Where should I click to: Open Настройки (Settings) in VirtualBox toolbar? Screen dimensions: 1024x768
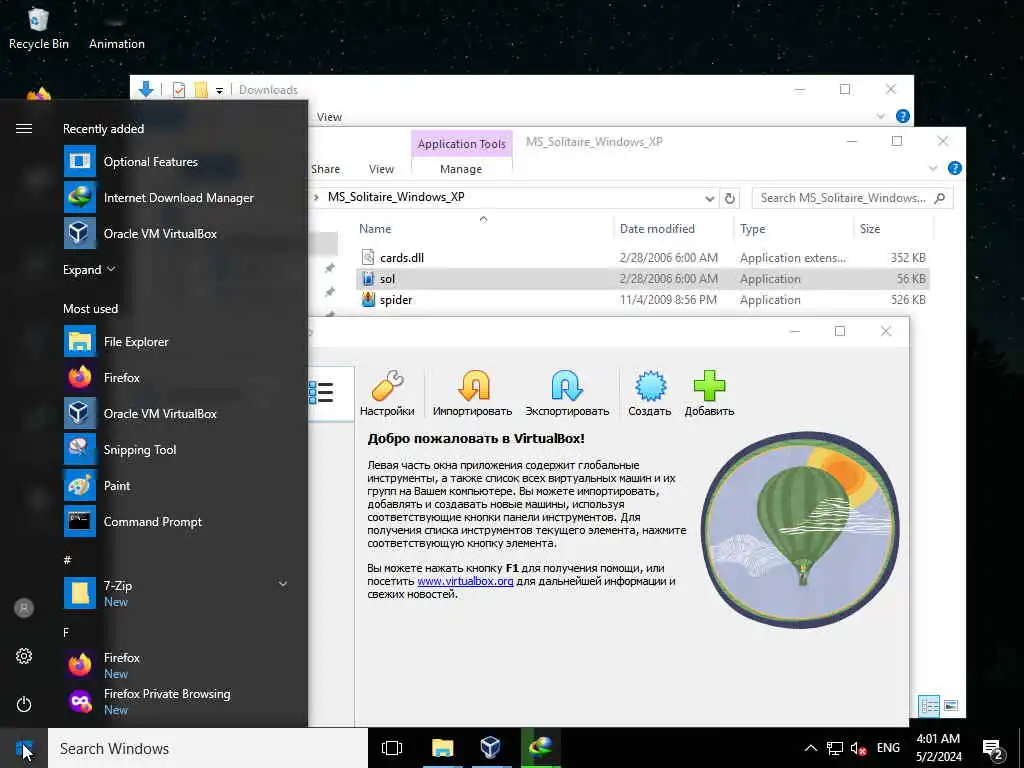pos(387,393)
